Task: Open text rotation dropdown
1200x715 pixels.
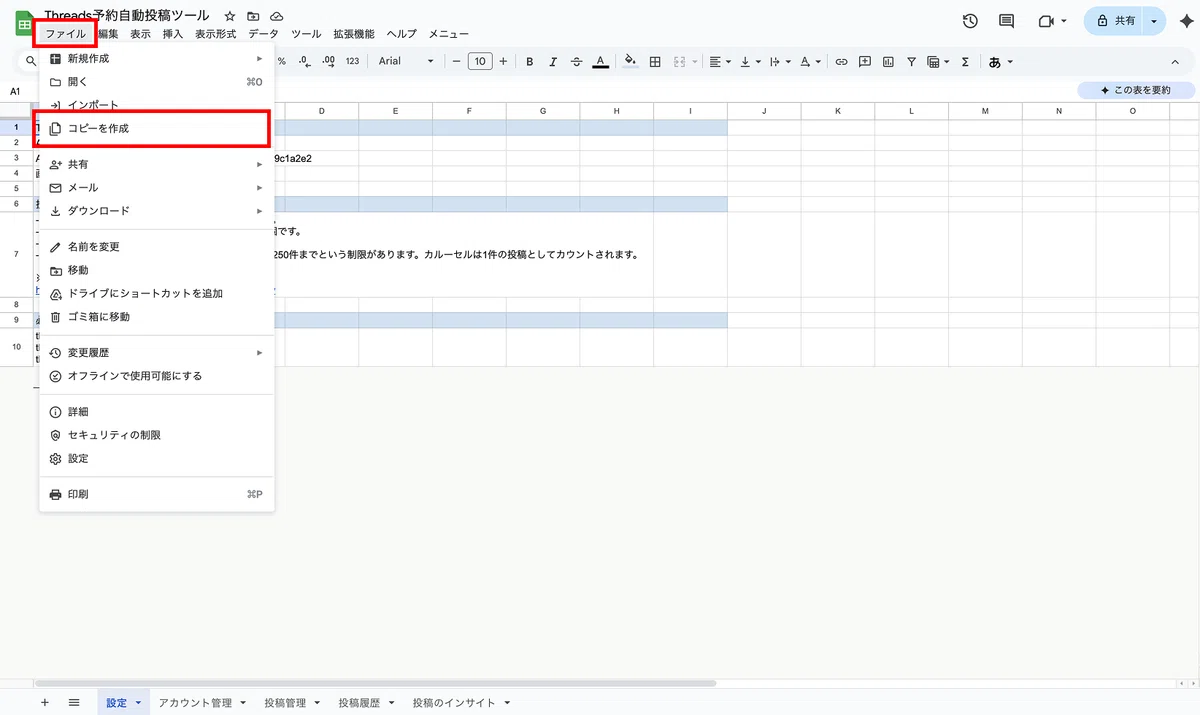Action: coord(810,61)
